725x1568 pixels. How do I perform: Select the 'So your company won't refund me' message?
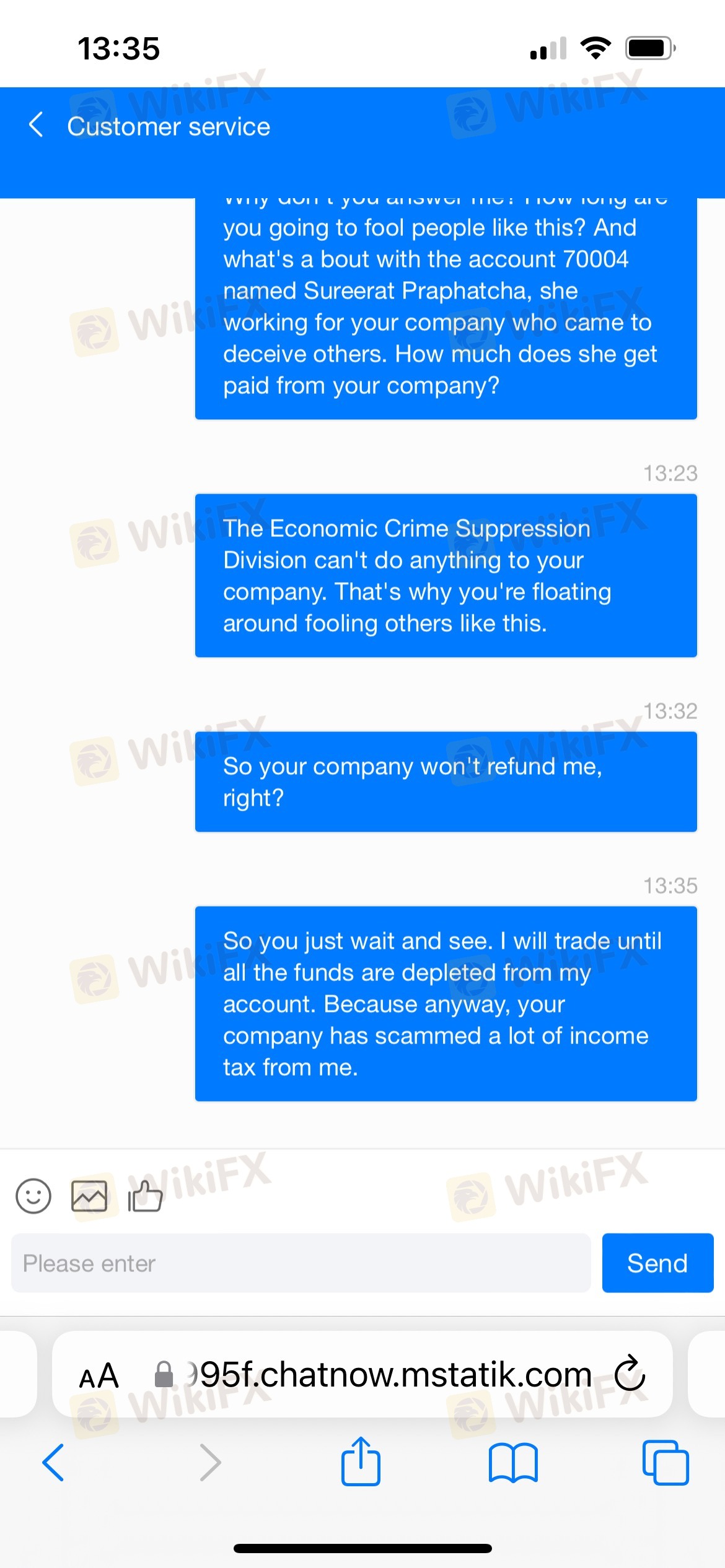(x=446, y=782)
